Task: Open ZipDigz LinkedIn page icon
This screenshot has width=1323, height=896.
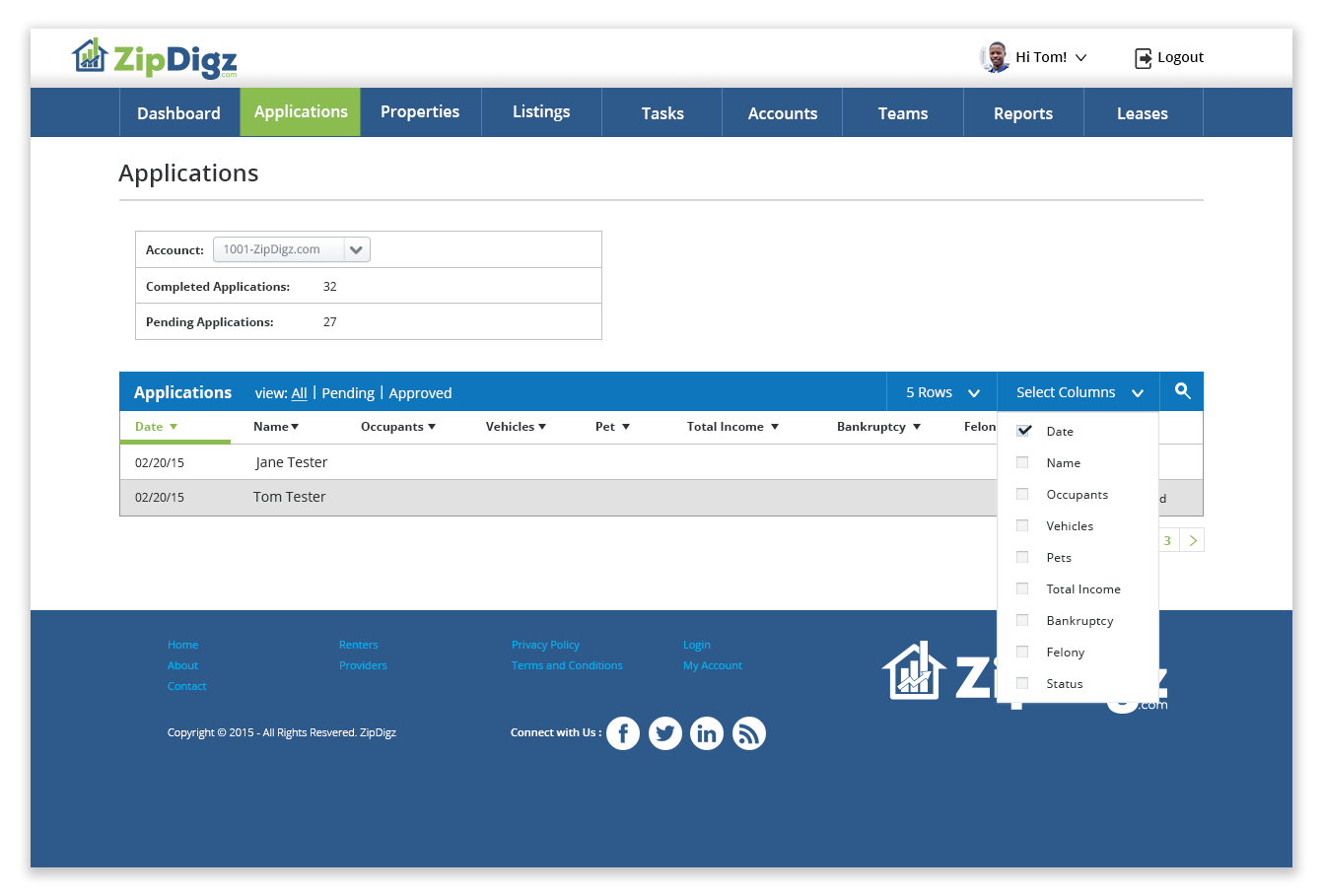Action: point(707,733)
